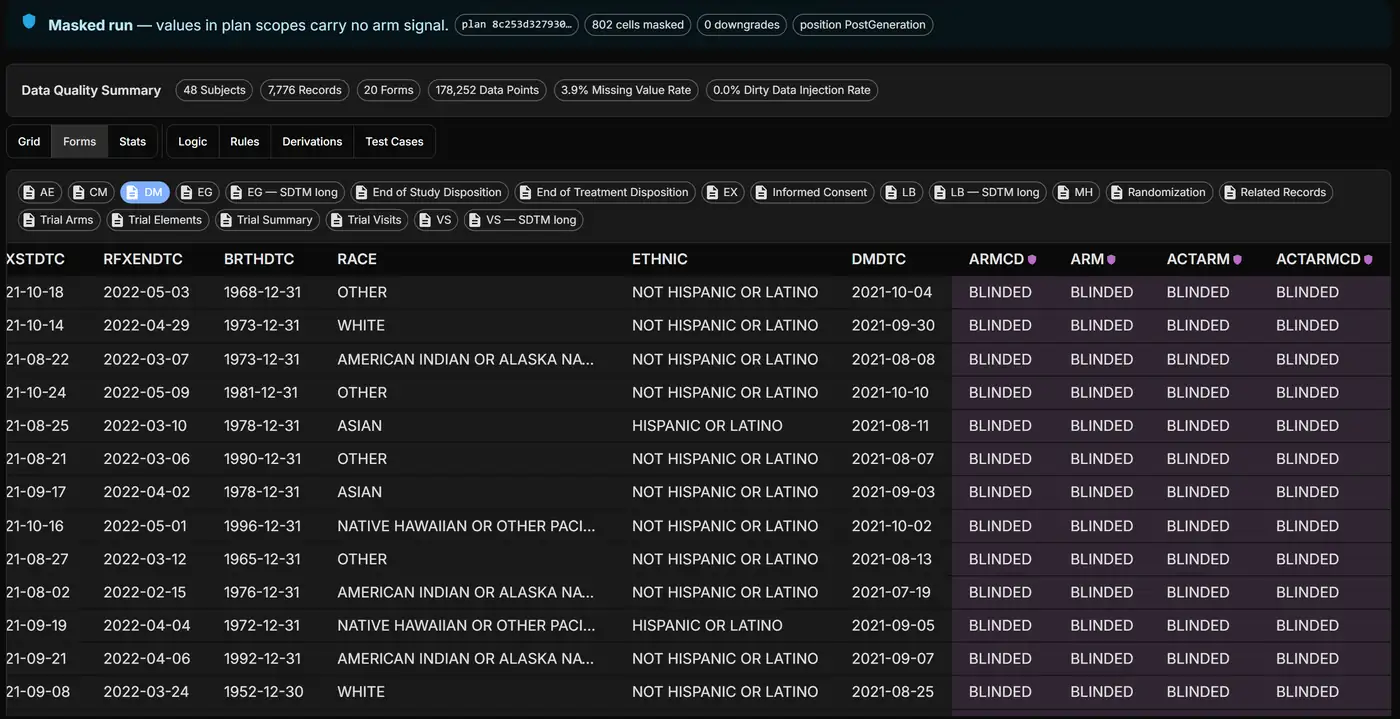Open the VS — SDTM long form
Image resolution: width=1400 pixels, height=719 pixels.
pos(524,220)
